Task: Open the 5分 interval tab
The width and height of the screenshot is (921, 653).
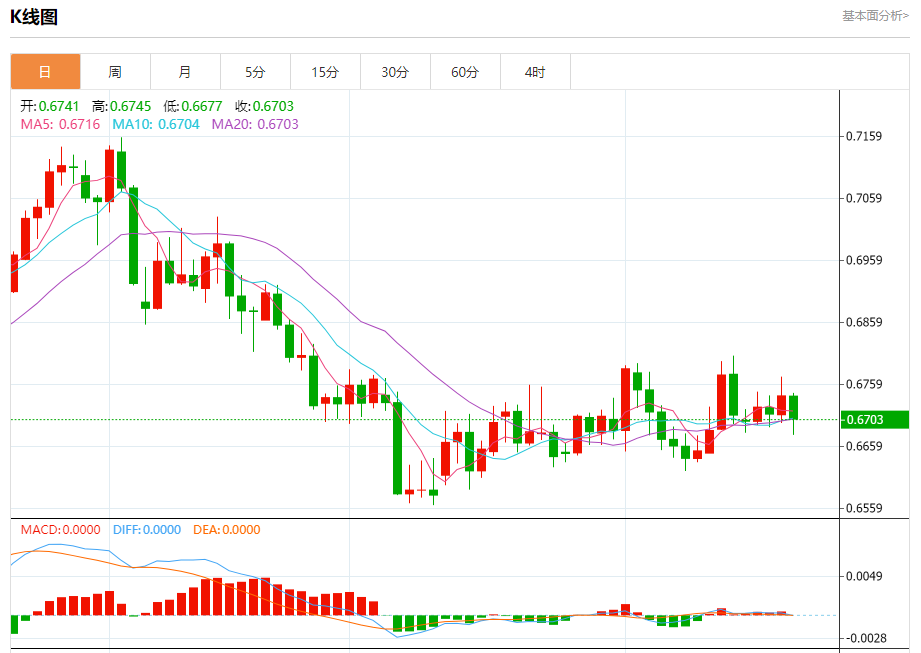Action: tap(255, 72)
